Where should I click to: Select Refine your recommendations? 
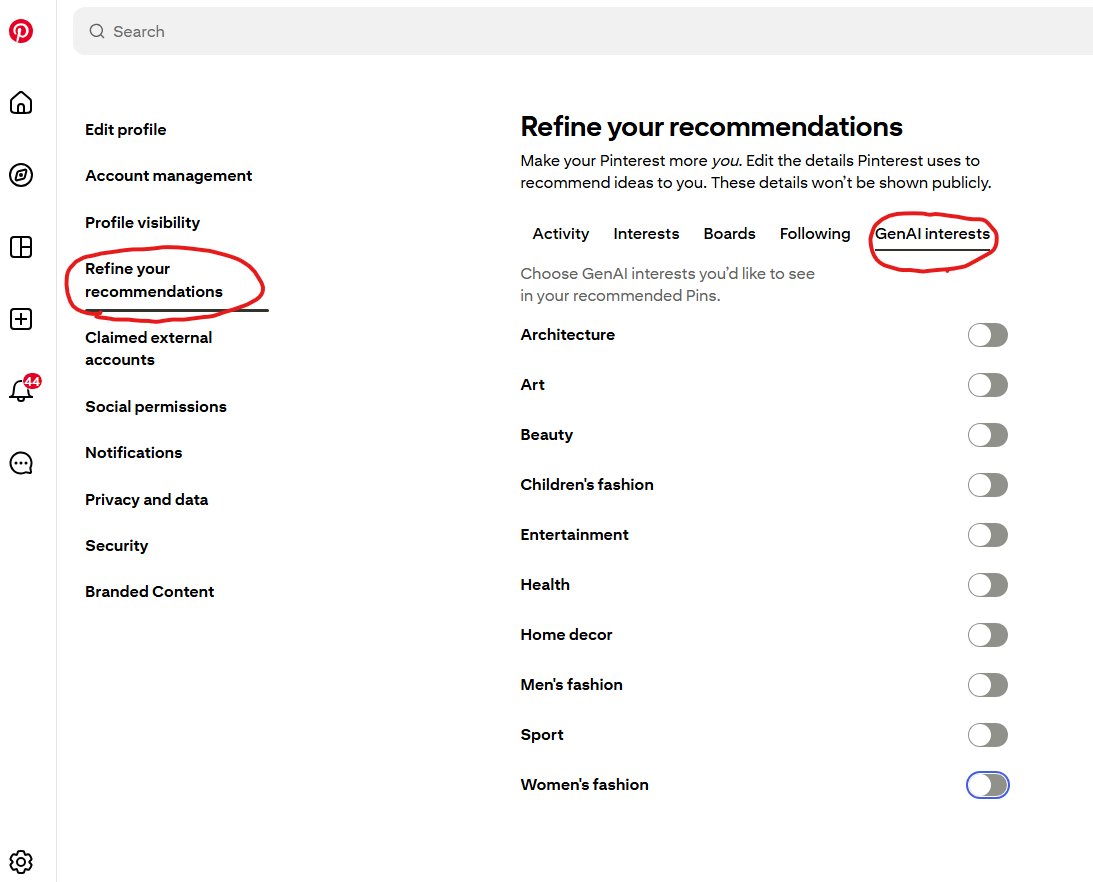(x=154, y=280)
